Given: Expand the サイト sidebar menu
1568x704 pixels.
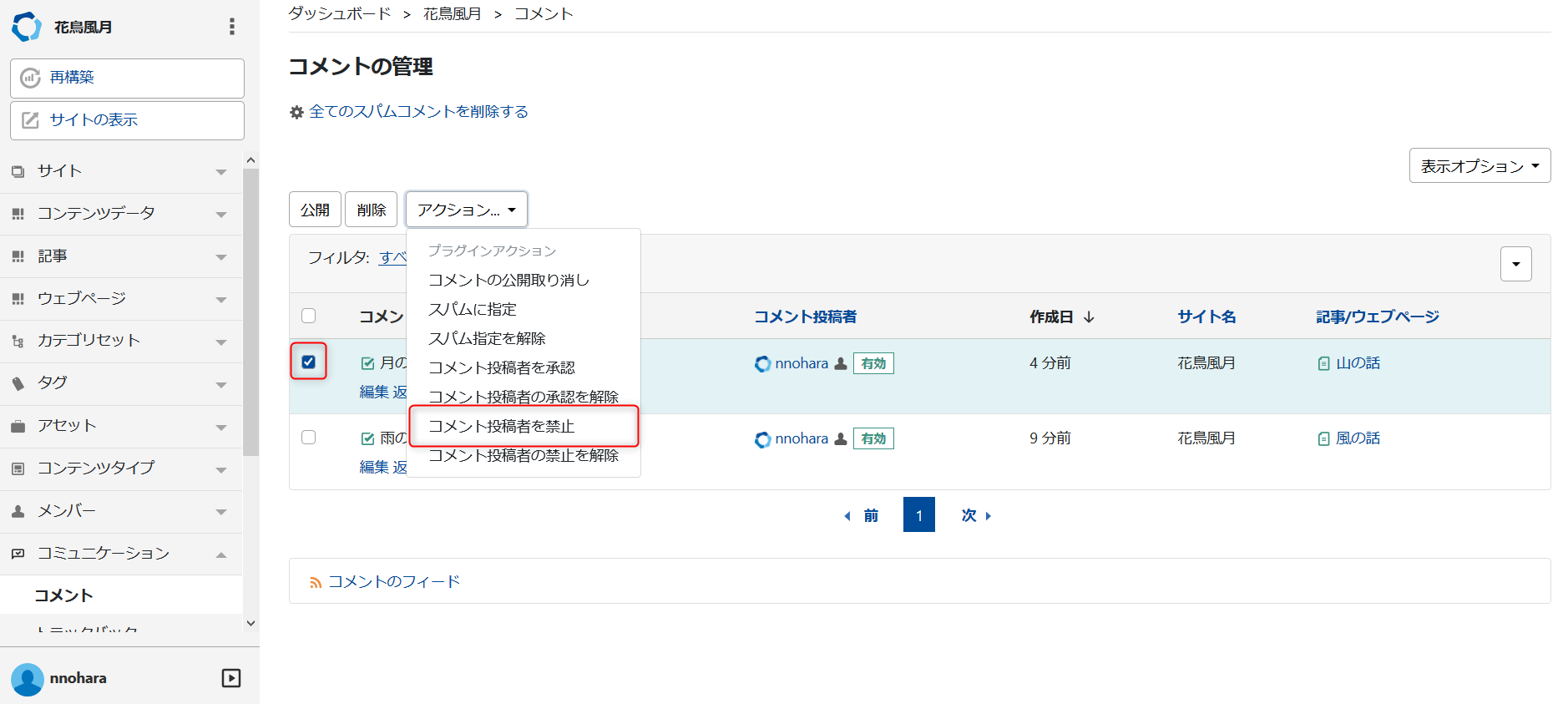Looking at the screenshot, I should [221, 172].
